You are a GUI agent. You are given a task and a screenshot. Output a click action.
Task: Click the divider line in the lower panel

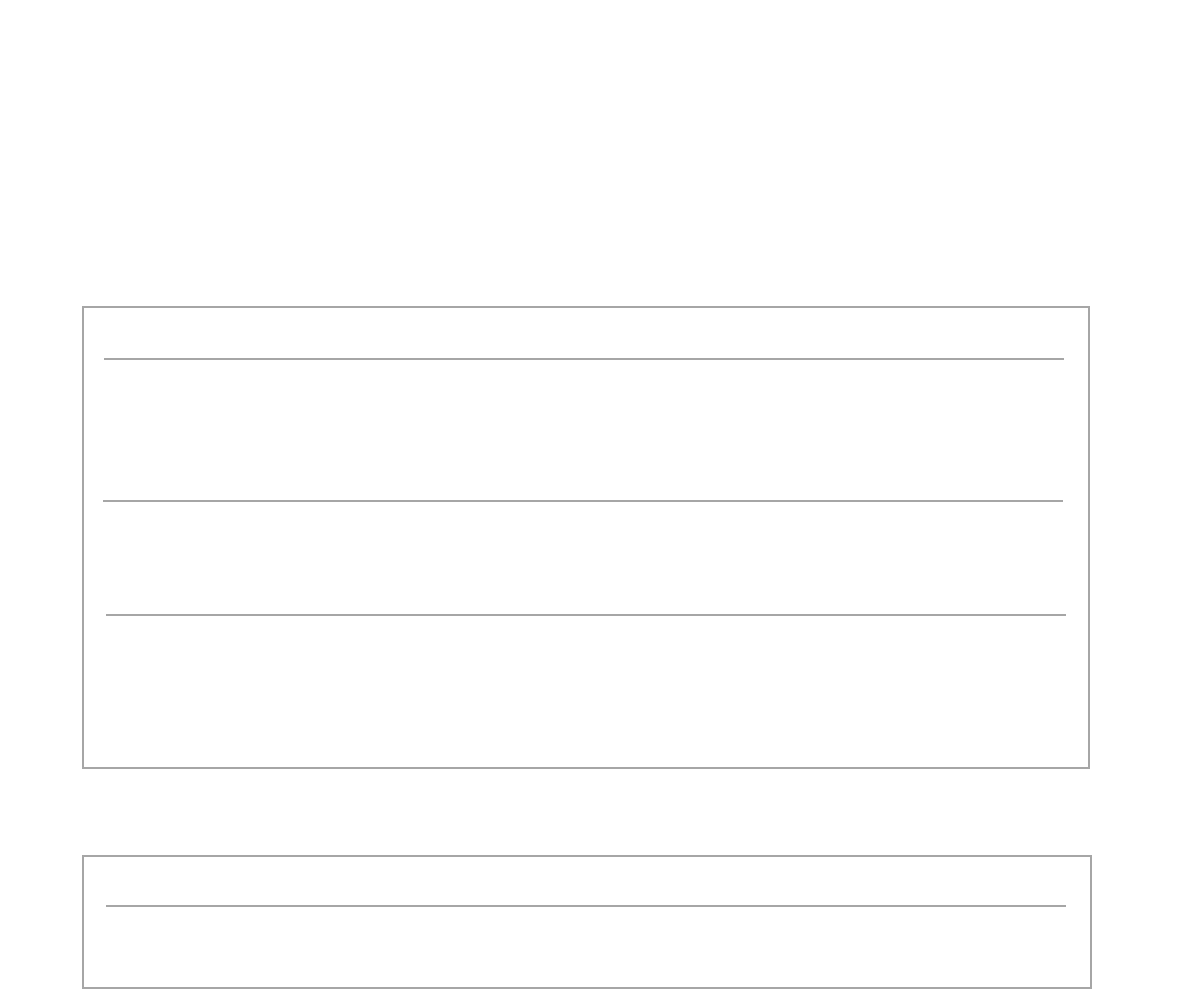586,906
